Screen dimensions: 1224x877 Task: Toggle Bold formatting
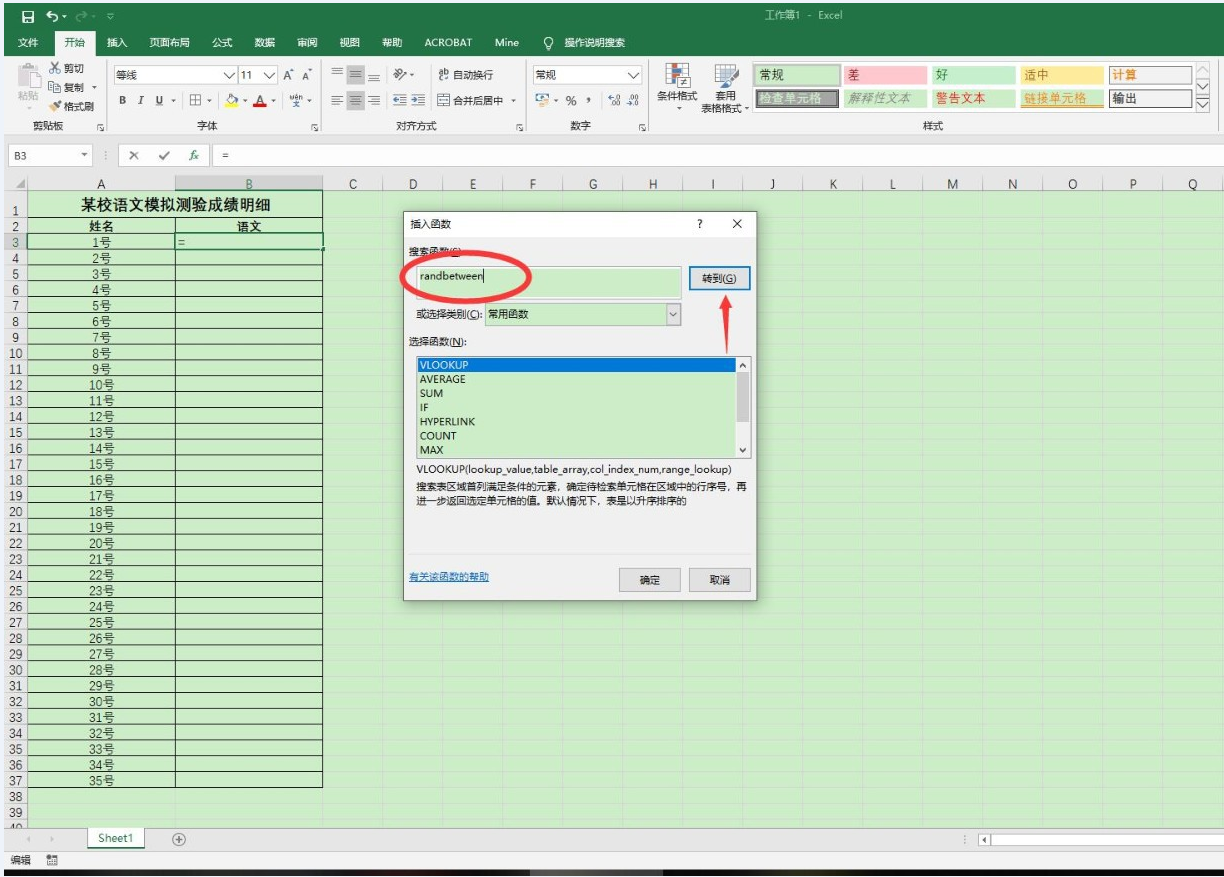(x=123, y=100)
